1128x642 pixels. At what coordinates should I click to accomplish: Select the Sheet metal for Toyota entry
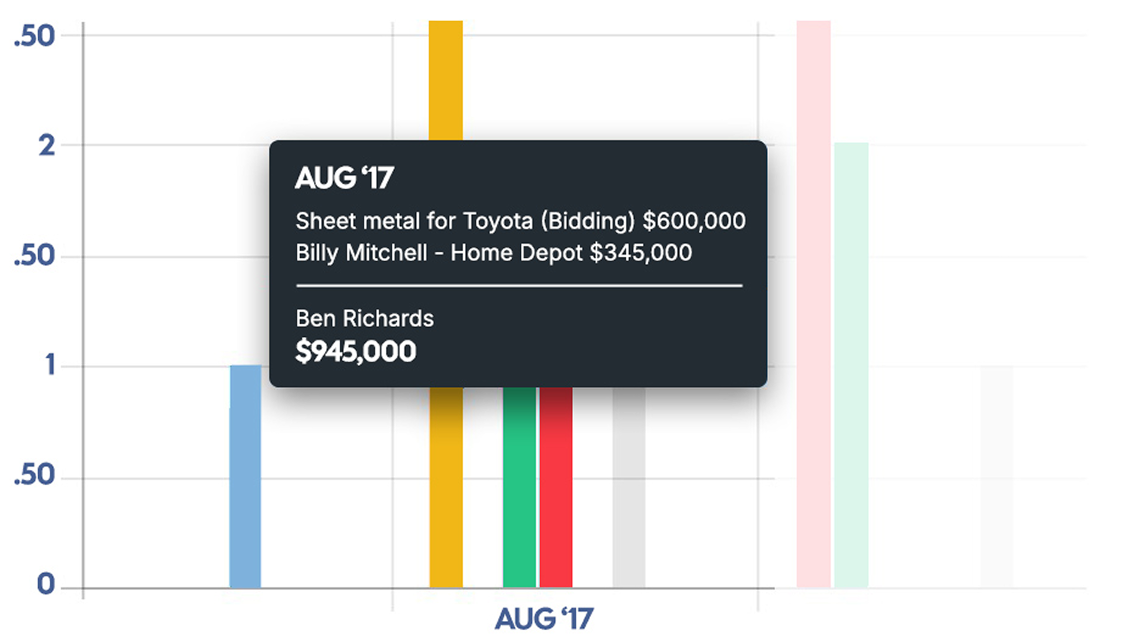pos(520,221)
